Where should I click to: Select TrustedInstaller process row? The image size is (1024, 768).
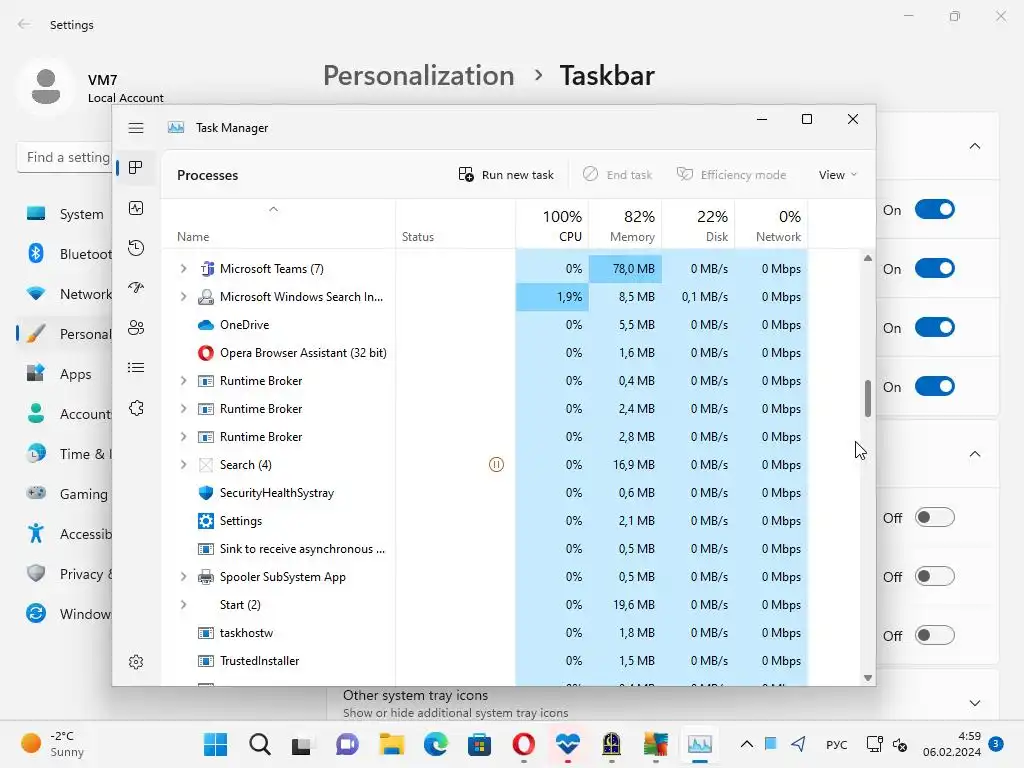[486, 661]
